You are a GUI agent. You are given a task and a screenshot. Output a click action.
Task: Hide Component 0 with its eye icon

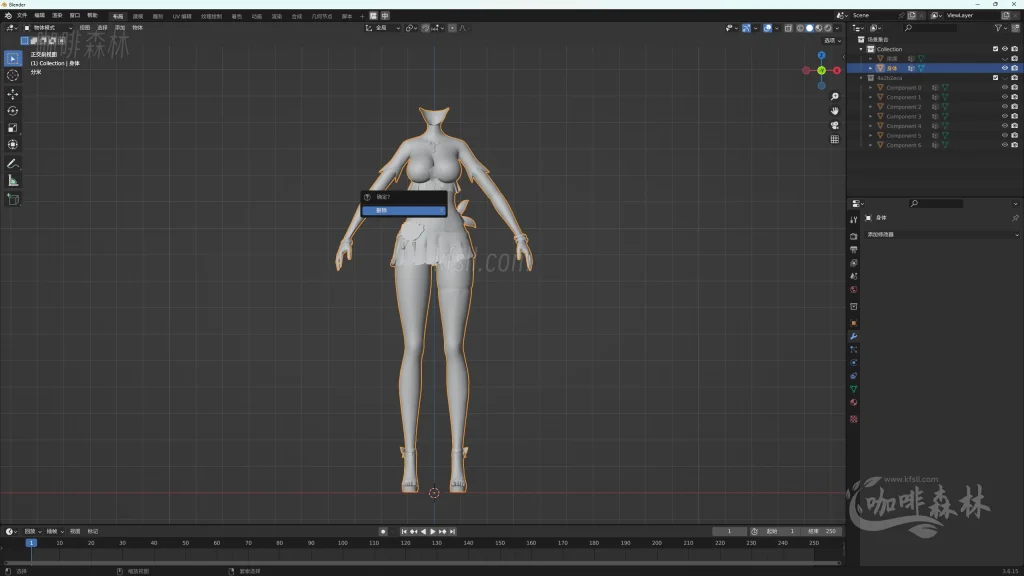(1005, 88)
